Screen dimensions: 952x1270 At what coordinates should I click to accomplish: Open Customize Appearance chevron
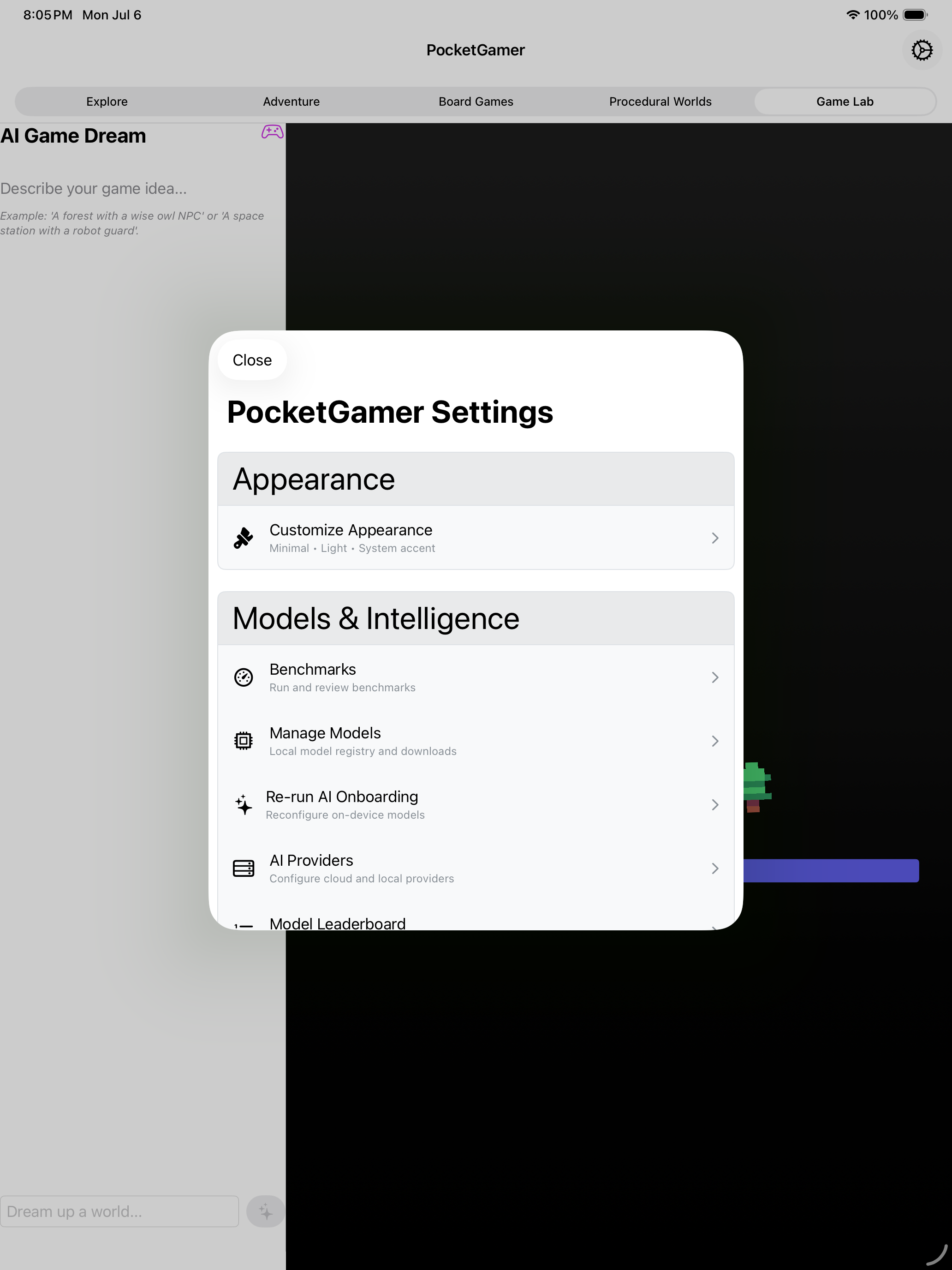(x=715, y=538)
